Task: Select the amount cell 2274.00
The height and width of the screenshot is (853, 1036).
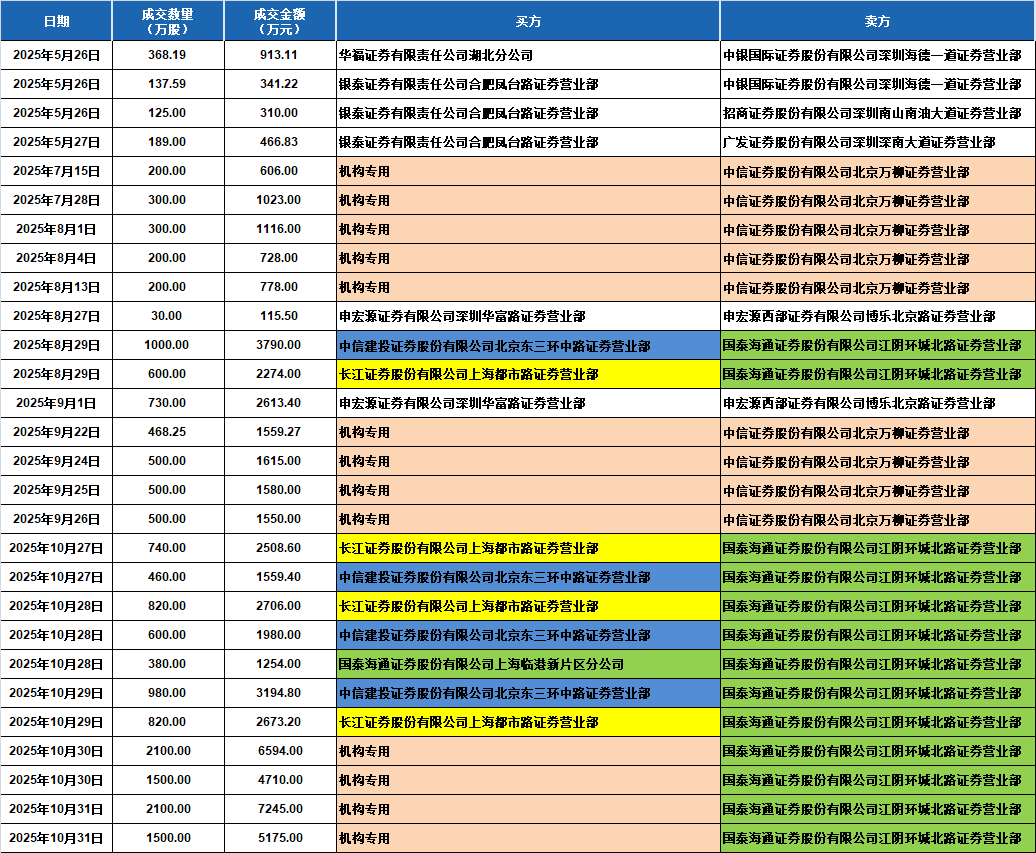Action: coord(280,374)
